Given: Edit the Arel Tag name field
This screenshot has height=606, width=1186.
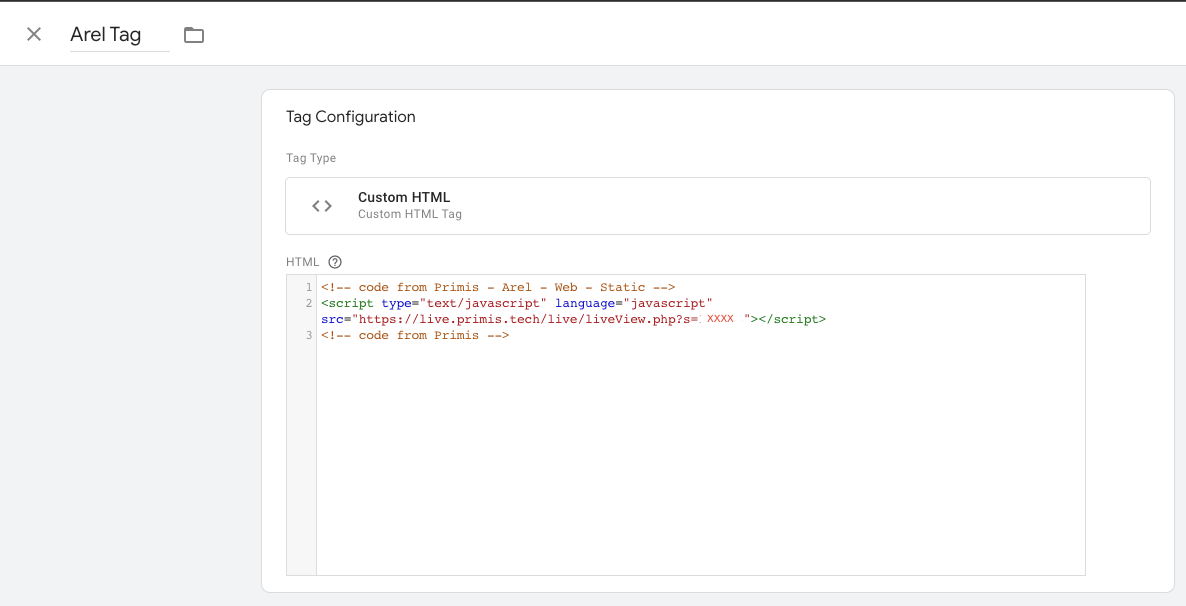Looking at the screenshot, I should (120, 35).
